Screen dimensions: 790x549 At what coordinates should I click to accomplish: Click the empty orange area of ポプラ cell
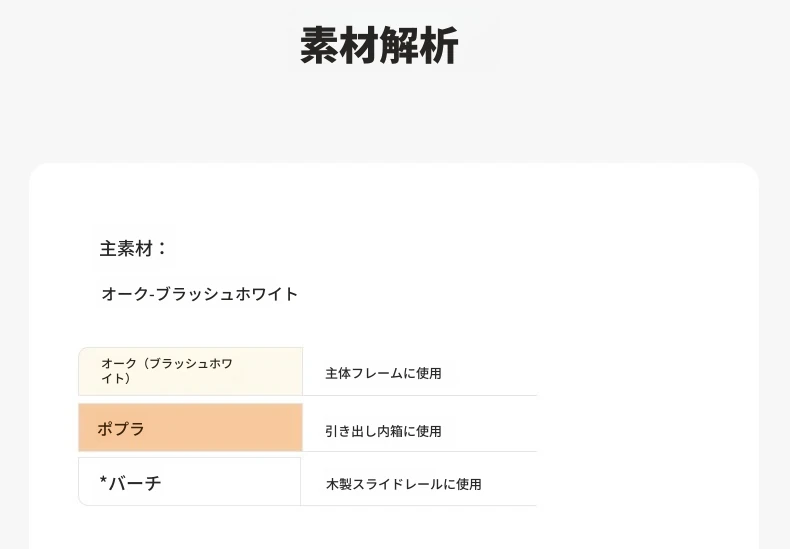point(230,428)
